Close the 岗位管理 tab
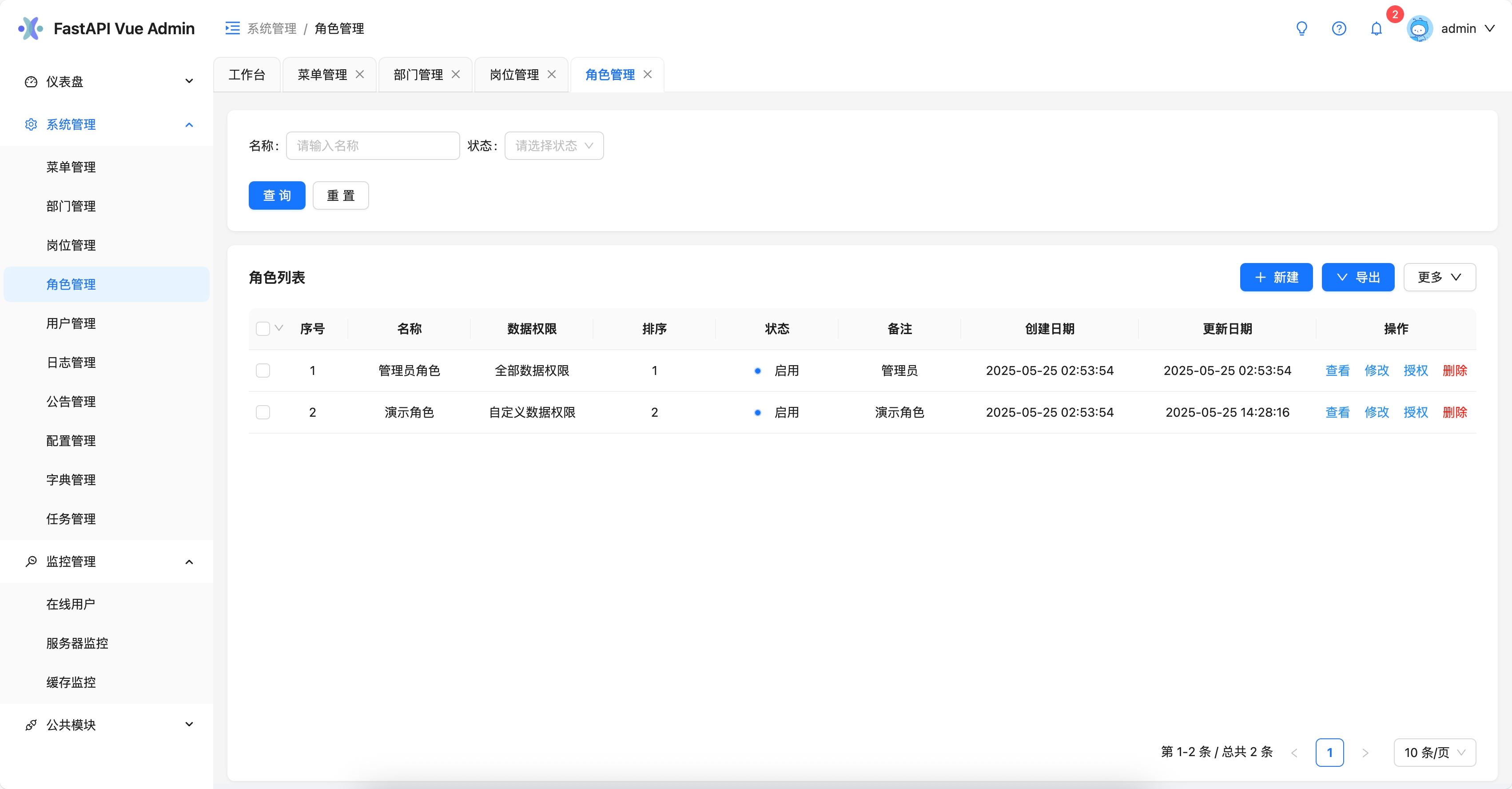The height and width of the screenshot is (789, 1512). coord(552,75)
